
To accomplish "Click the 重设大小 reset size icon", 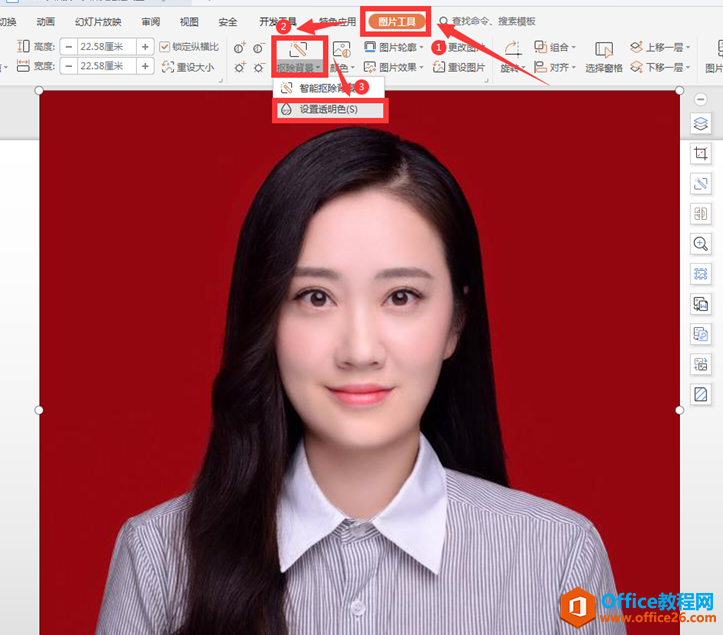I will 188,67.
